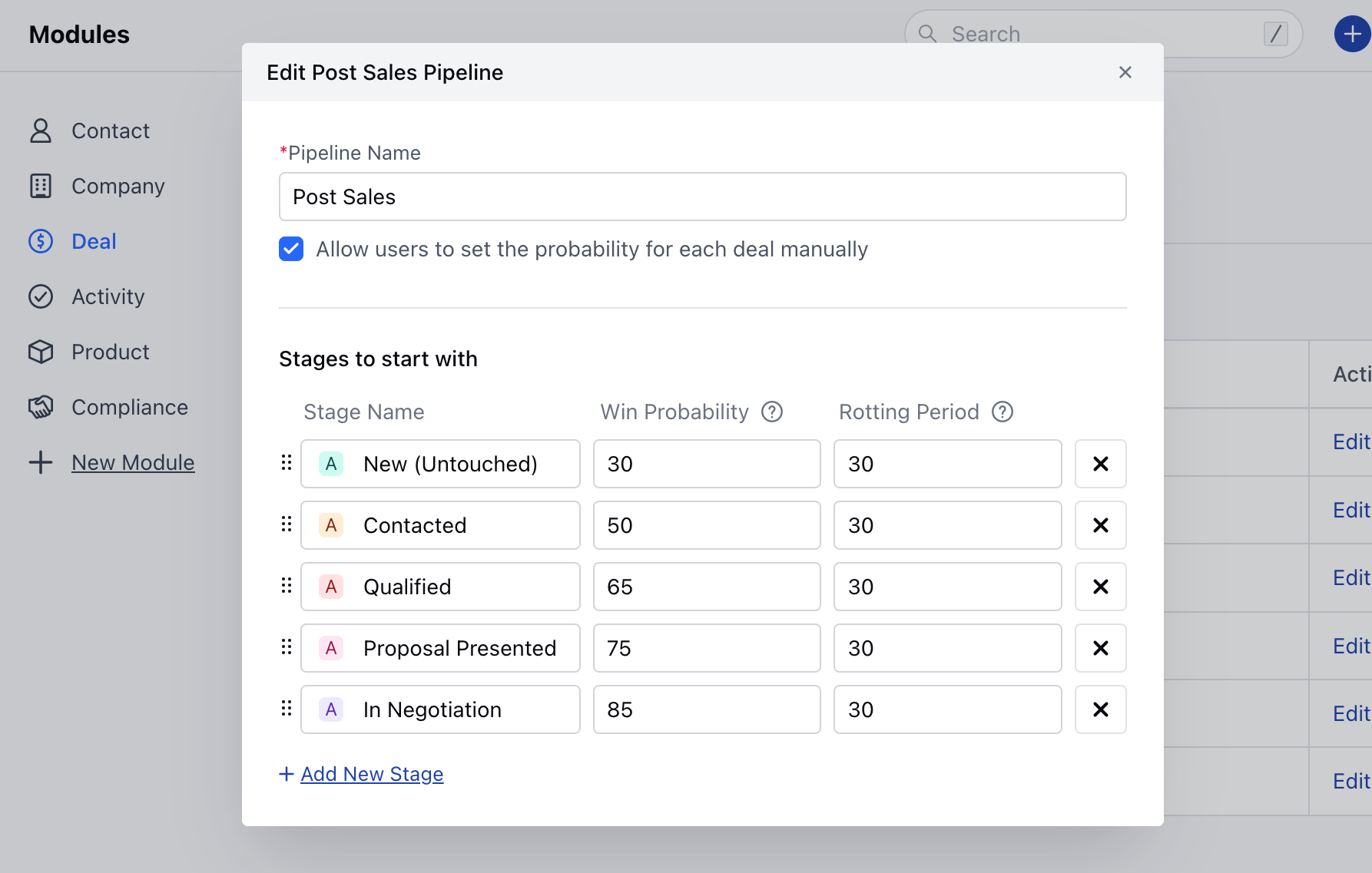Select the Compliance module
This screenshot has width=1372, height=873.
click(x=129, y=408)
